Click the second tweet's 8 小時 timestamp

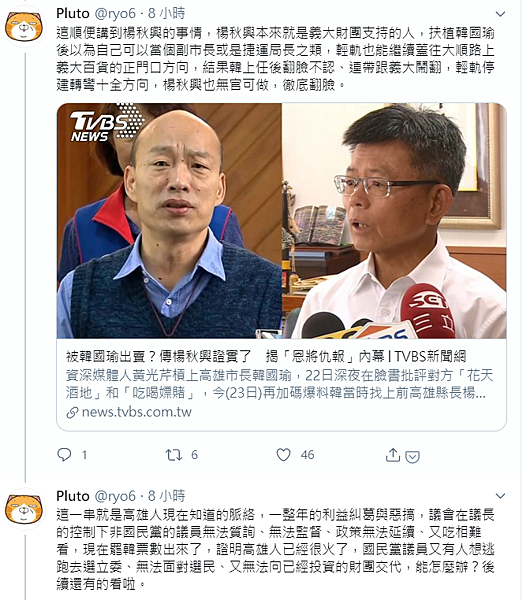point(166,496)
